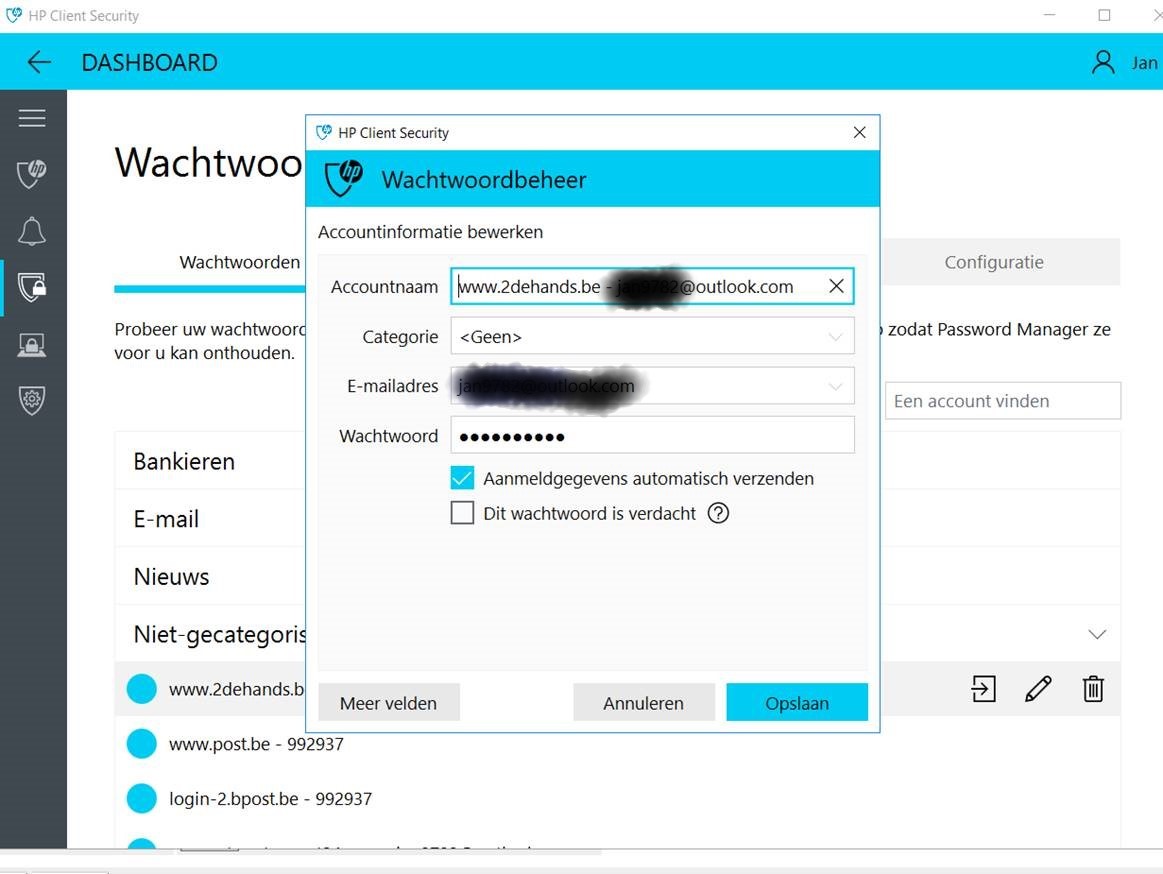The image size is (1163, 874).
Task: Select the Password Manager shield-lock sidebar icon
Action: pos(33,287)
